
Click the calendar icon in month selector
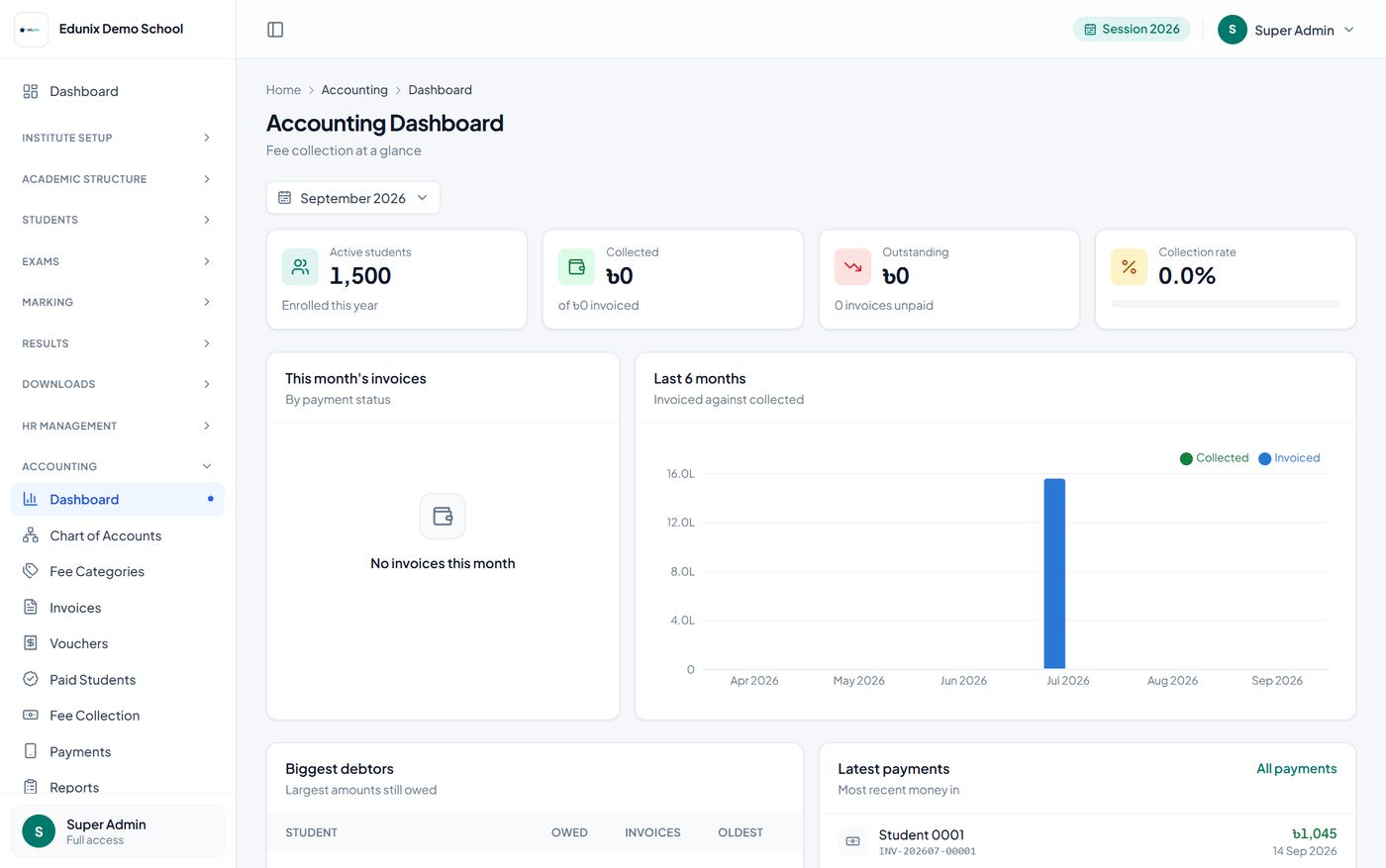[x=284, y=198]
